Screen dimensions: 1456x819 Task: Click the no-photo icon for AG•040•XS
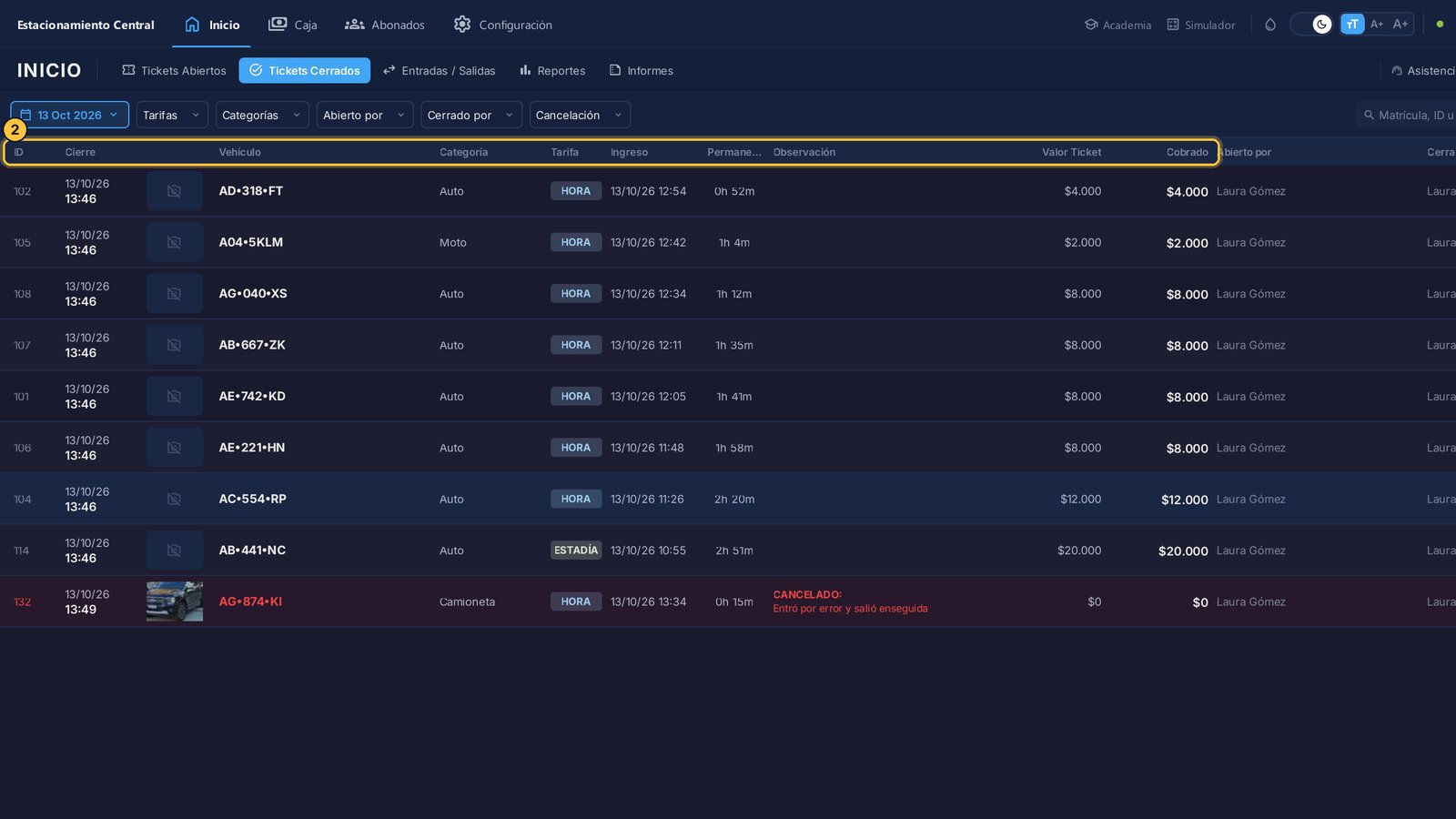174,294
